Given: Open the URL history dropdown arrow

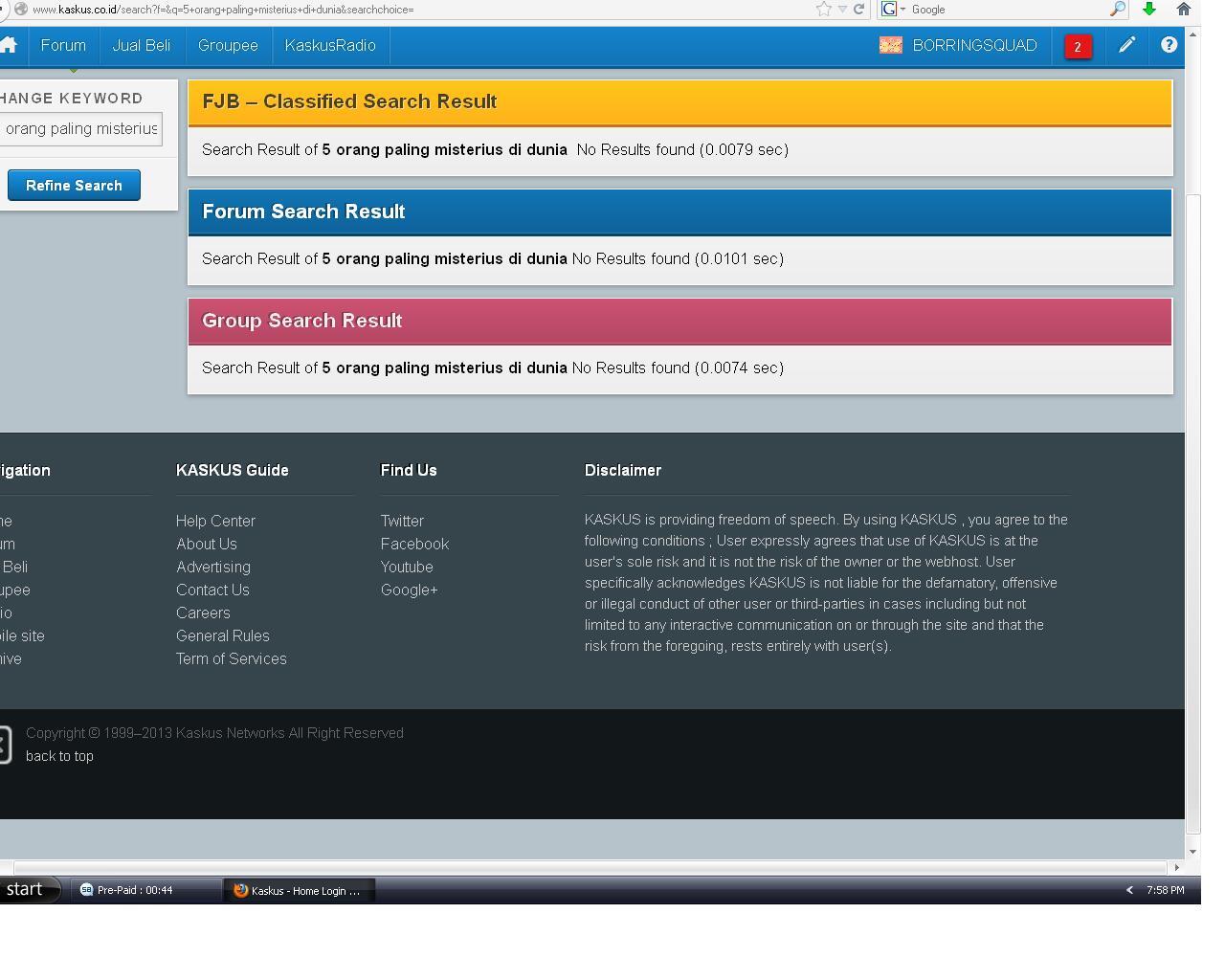Looking at the screenshot, I should point(842,9).
